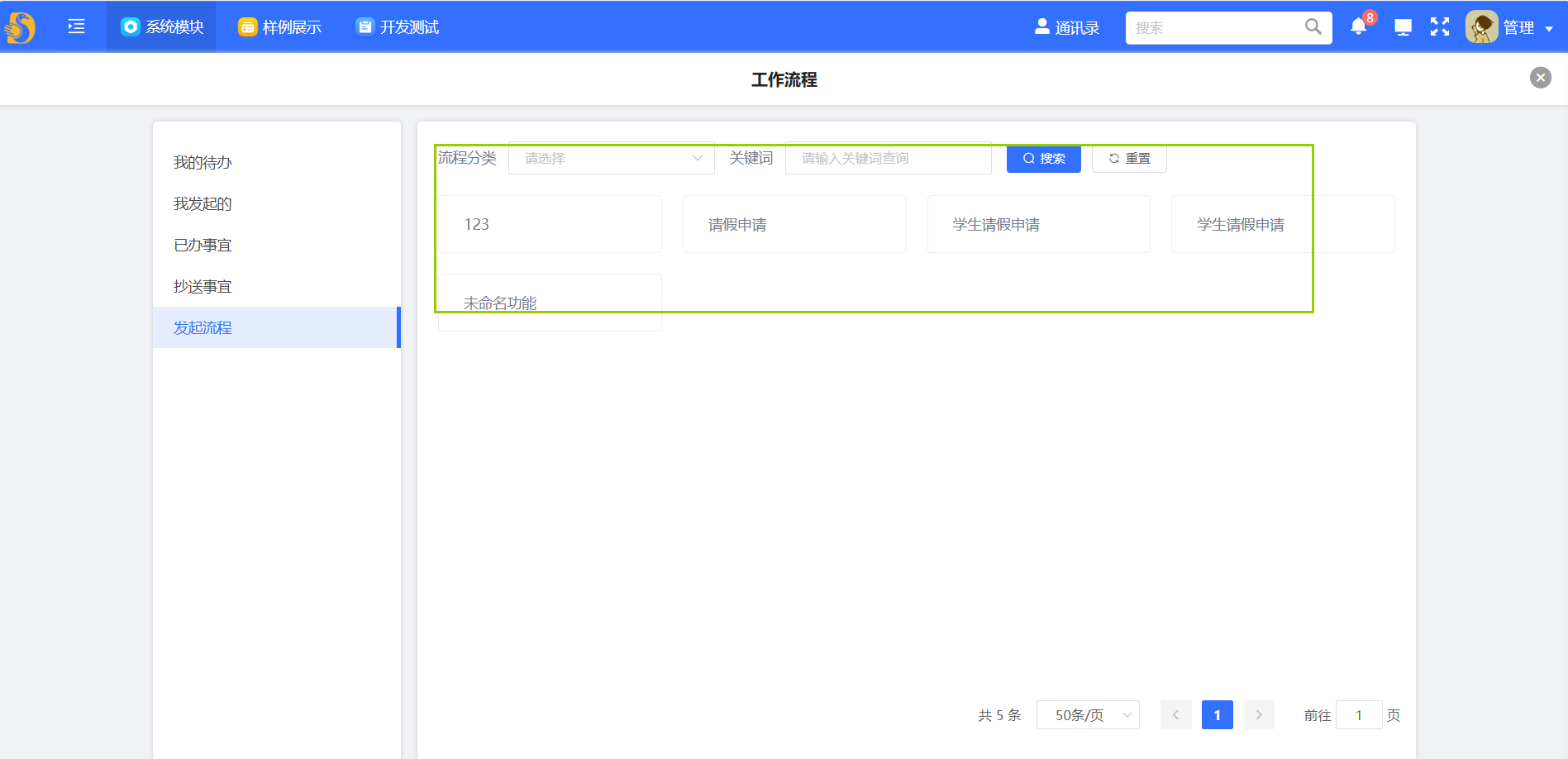Go to next page arrow
This screenshot has height=759, width=1568.
pyautogui.click(x=1259, y=715)
